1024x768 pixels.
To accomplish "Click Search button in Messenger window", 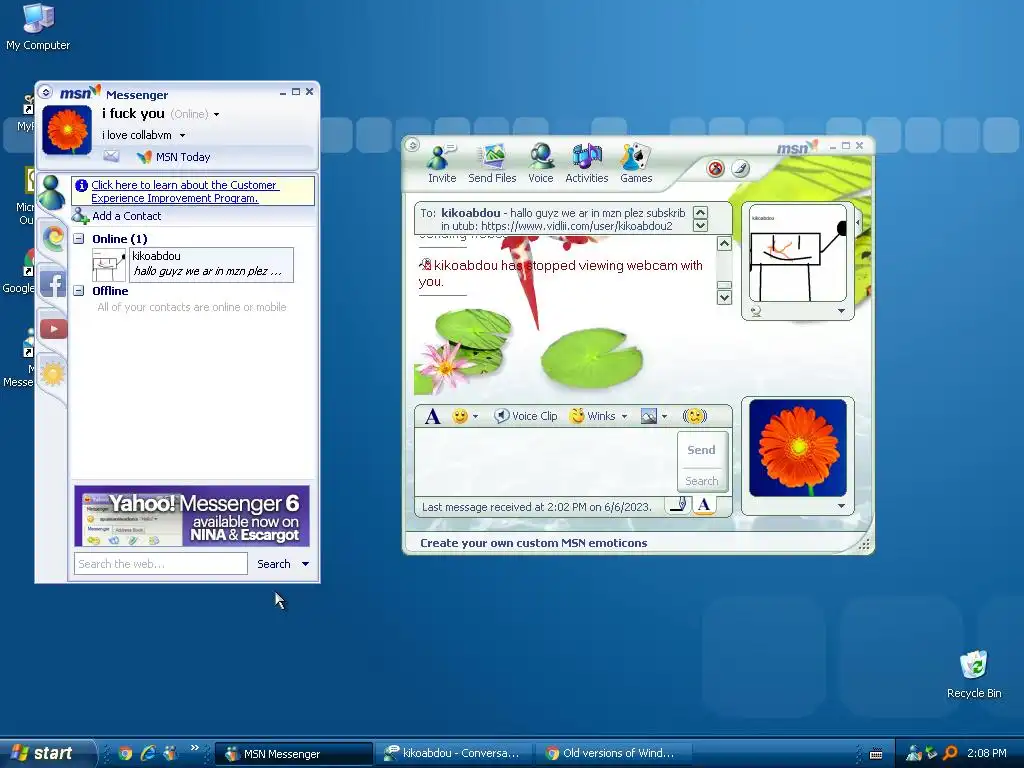I will (x=274, y=564).
